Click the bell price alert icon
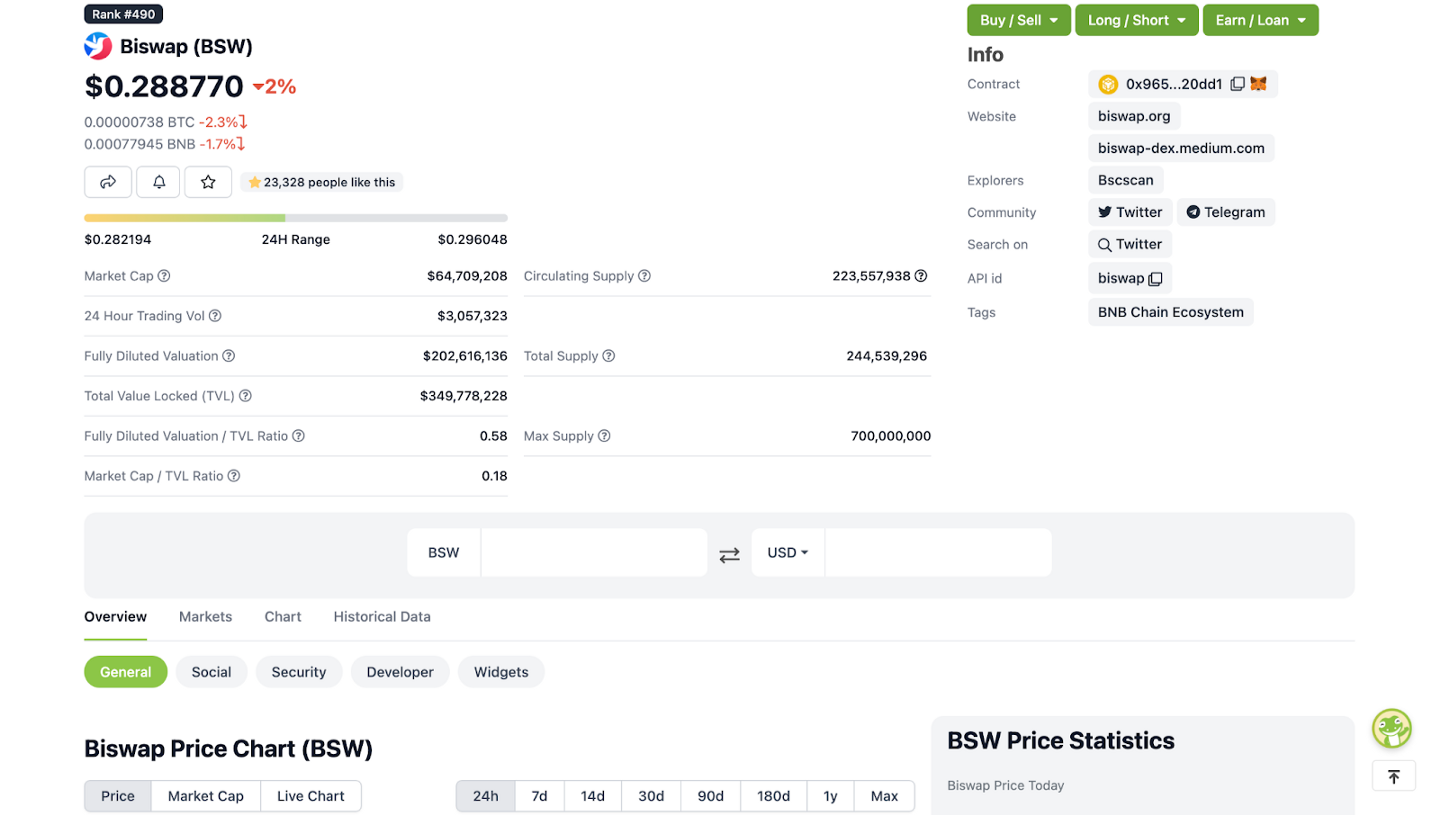 tap(158, 182)
